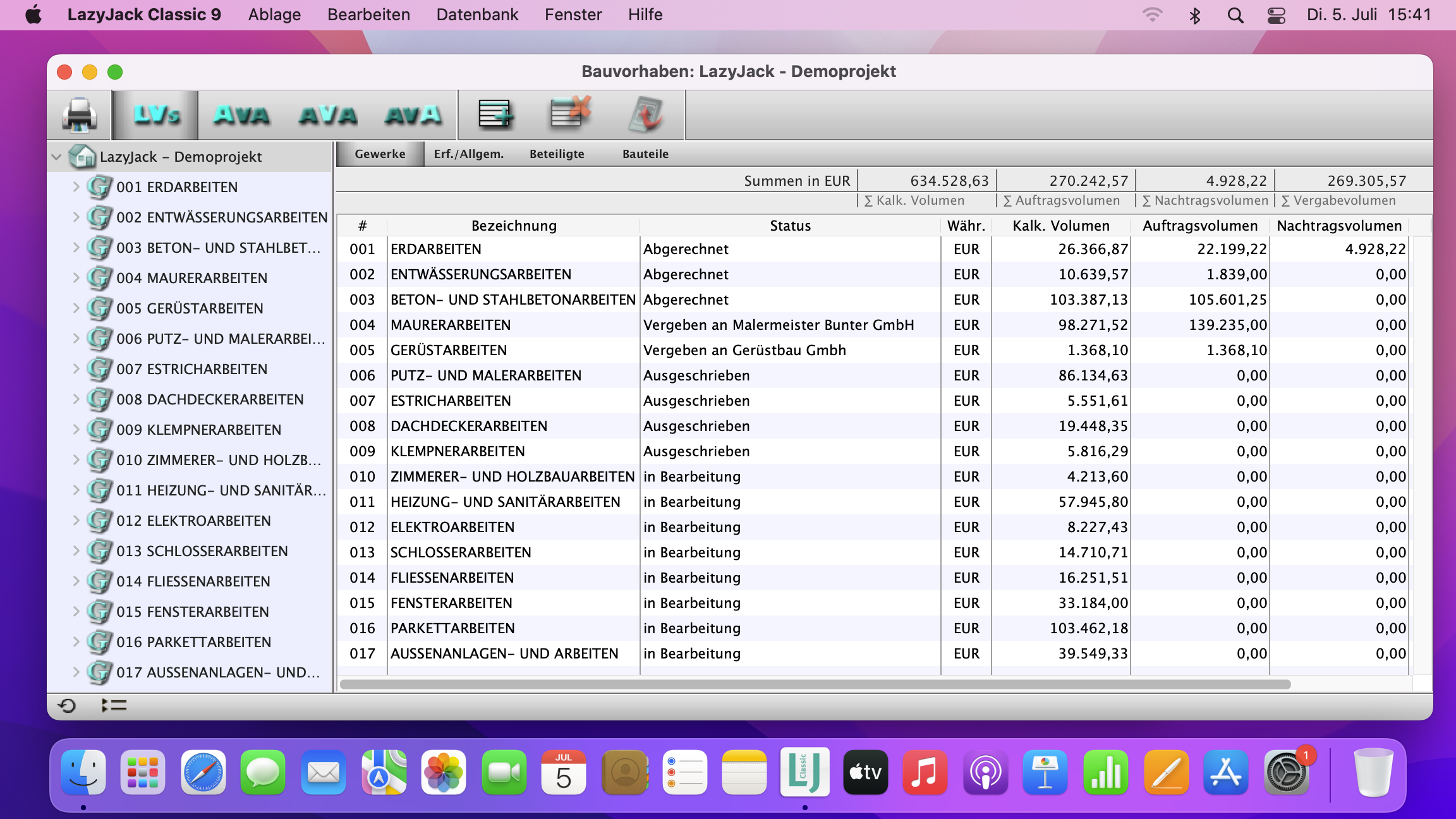Viewport: 1456px width, 819px height.
Task: Open Numbers from the Dock
Action: (1106, 772)
